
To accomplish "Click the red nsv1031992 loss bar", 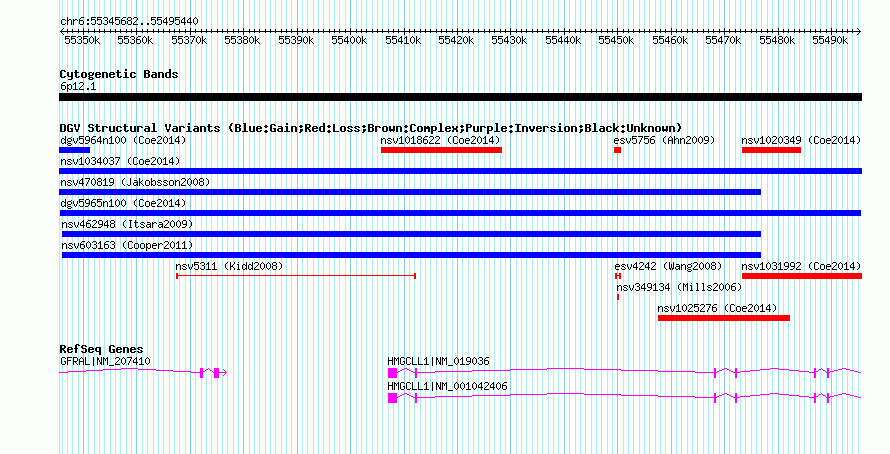I will tap(802, 276).
